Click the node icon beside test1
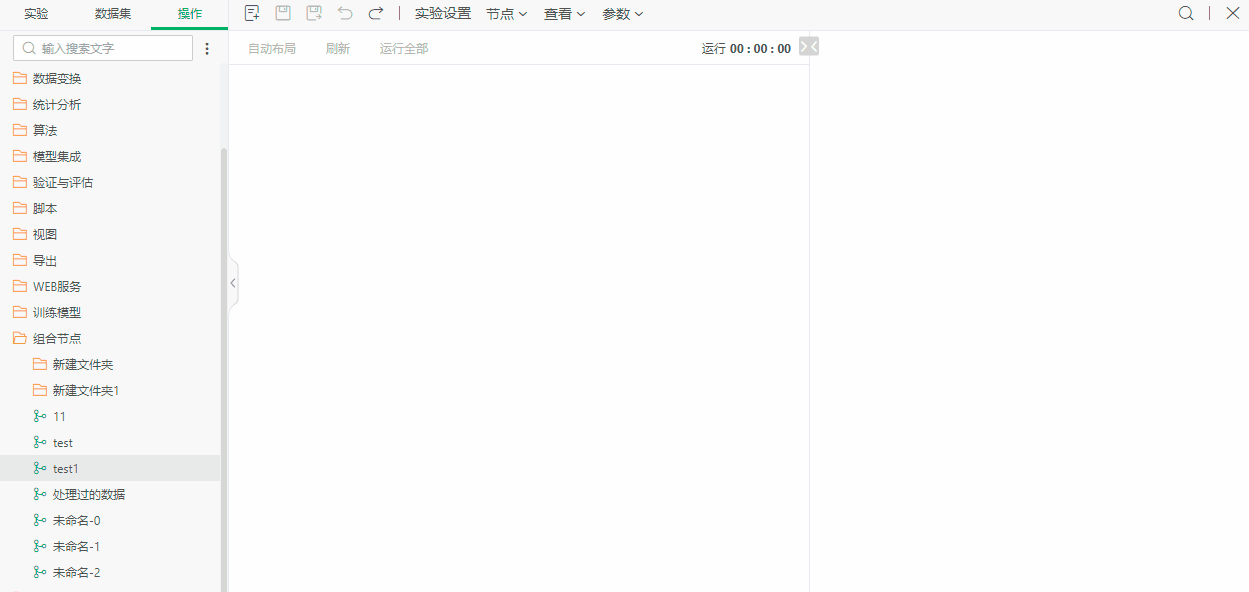This screenshot has width=1249, height=592. [40, 468]
